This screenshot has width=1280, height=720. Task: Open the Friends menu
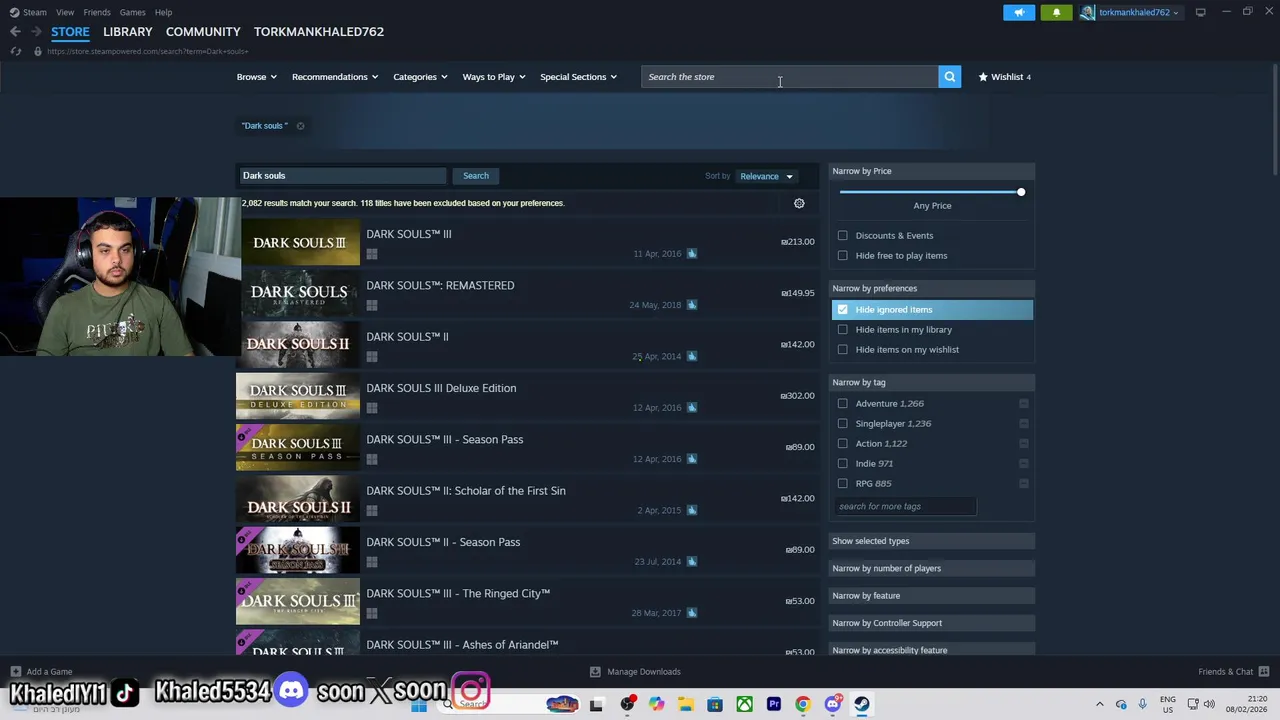97,12
